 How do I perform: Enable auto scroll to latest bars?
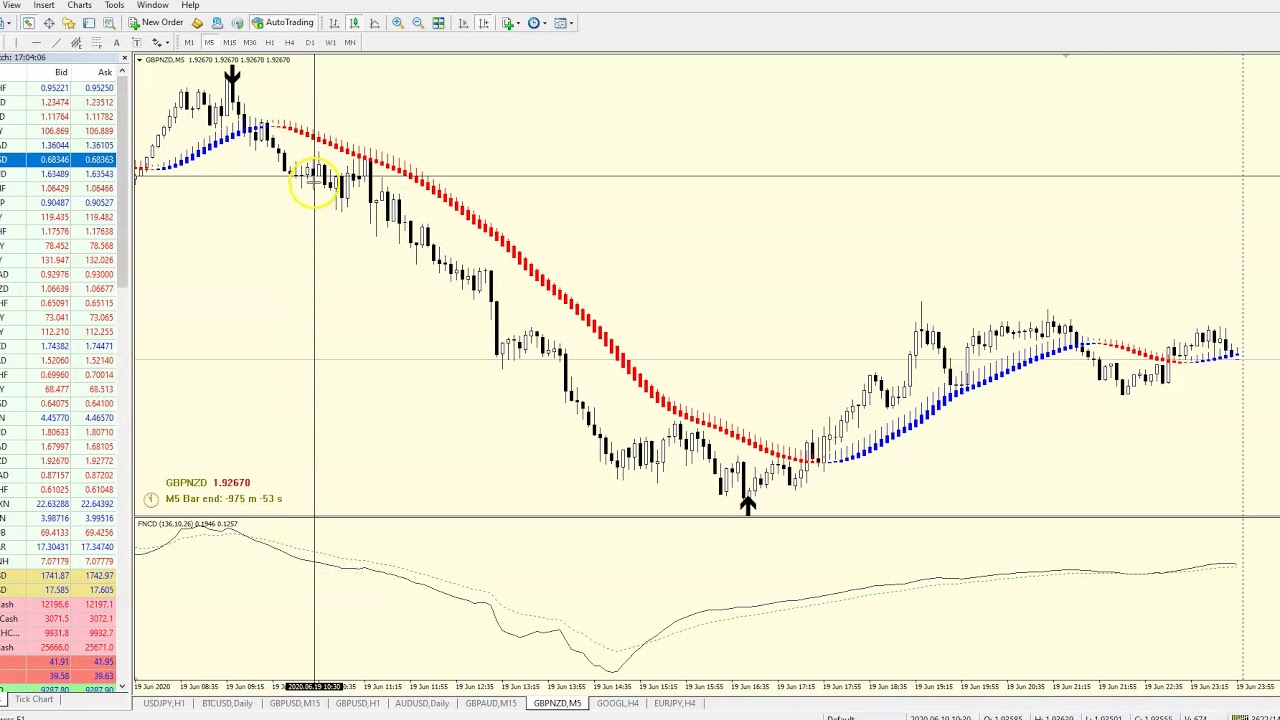[462, 23]
